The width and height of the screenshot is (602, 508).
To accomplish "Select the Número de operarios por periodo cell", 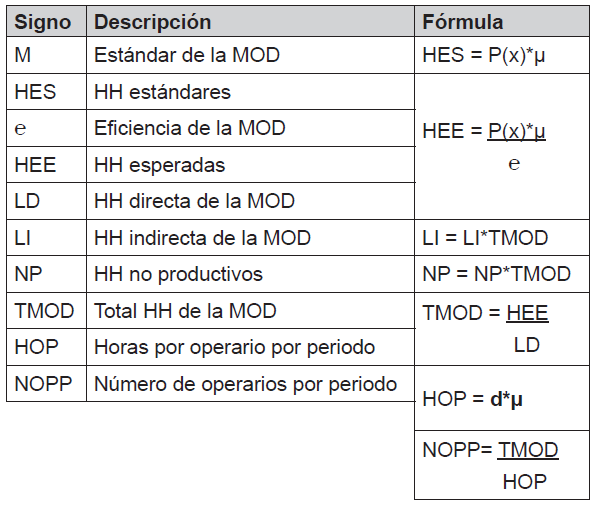I will click(x=245, y=384).
